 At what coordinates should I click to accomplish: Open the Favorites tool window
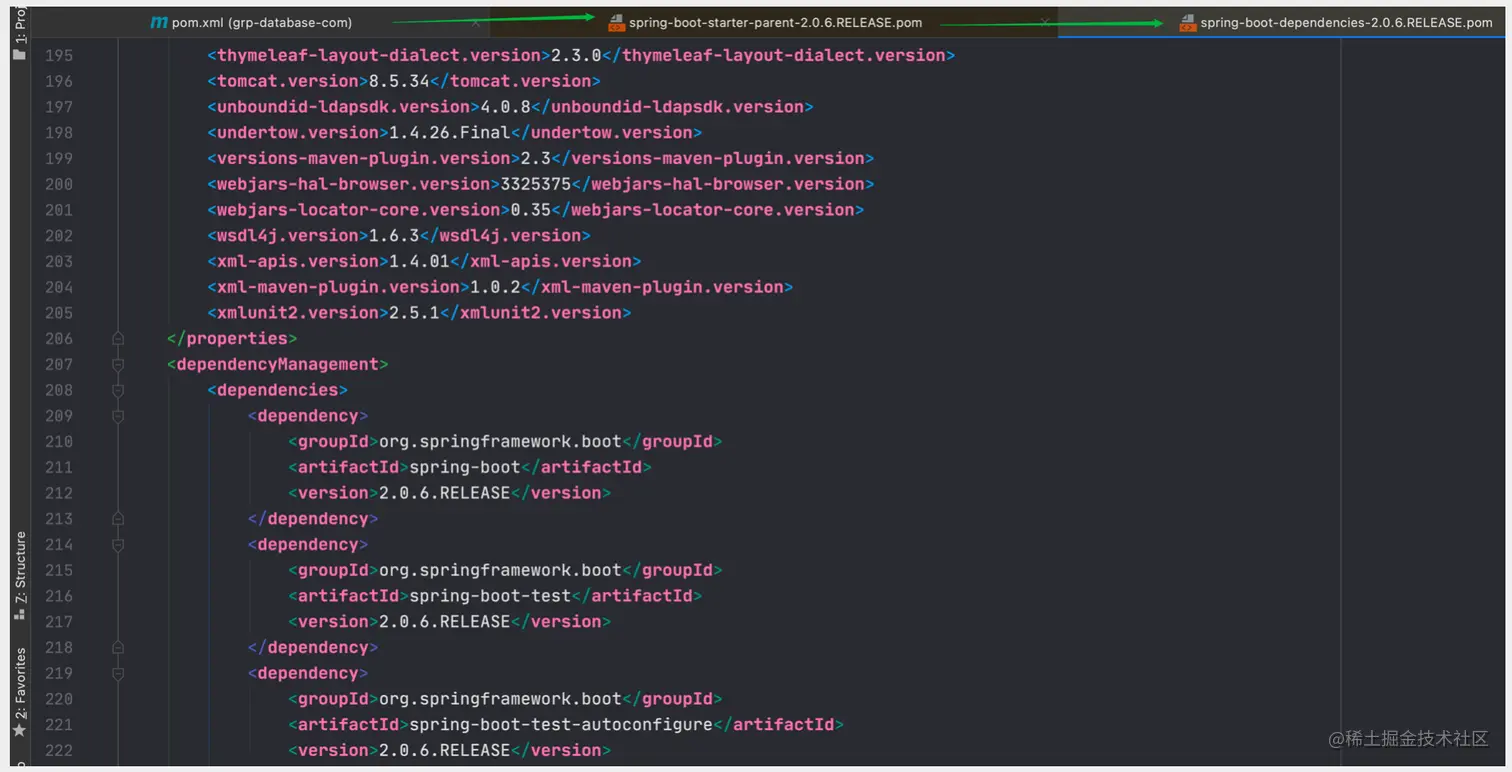pos(20,693)
